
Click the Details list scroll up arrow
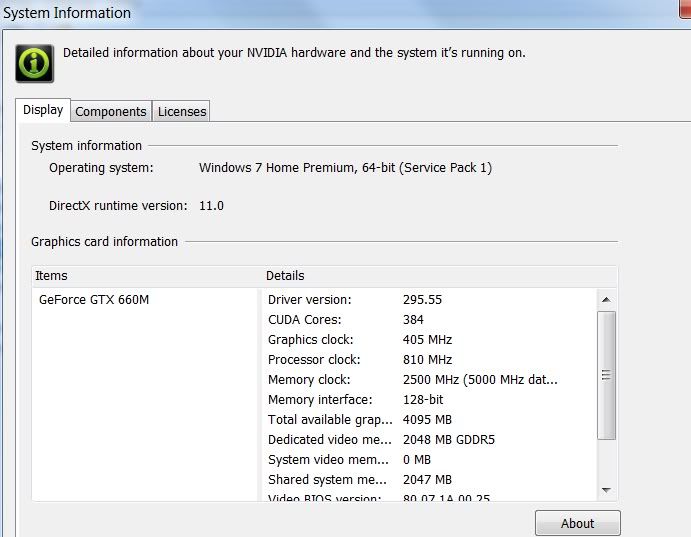pyautogui.click(x=606, y=300)
